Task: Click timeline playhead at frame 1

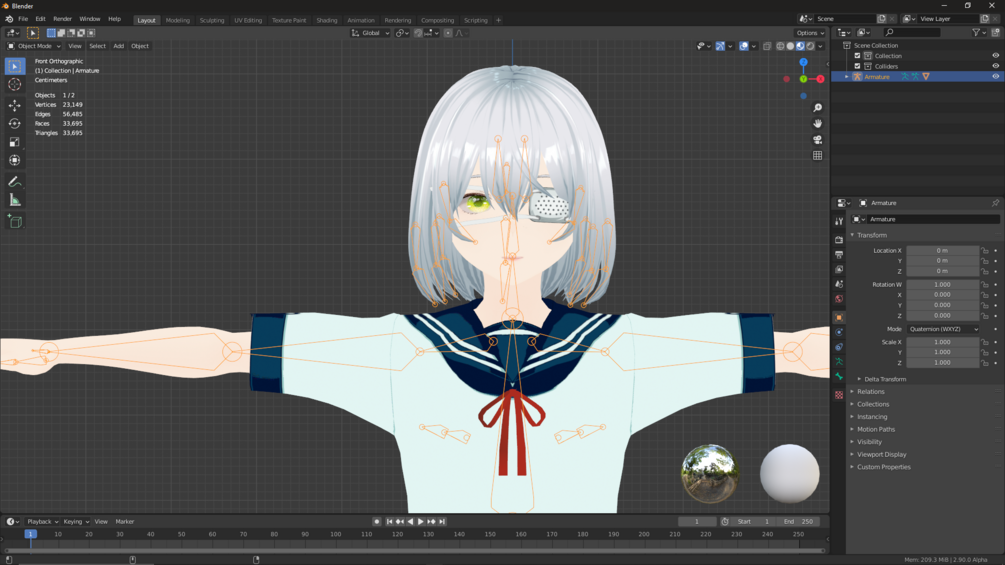Action: pos(30,534)
